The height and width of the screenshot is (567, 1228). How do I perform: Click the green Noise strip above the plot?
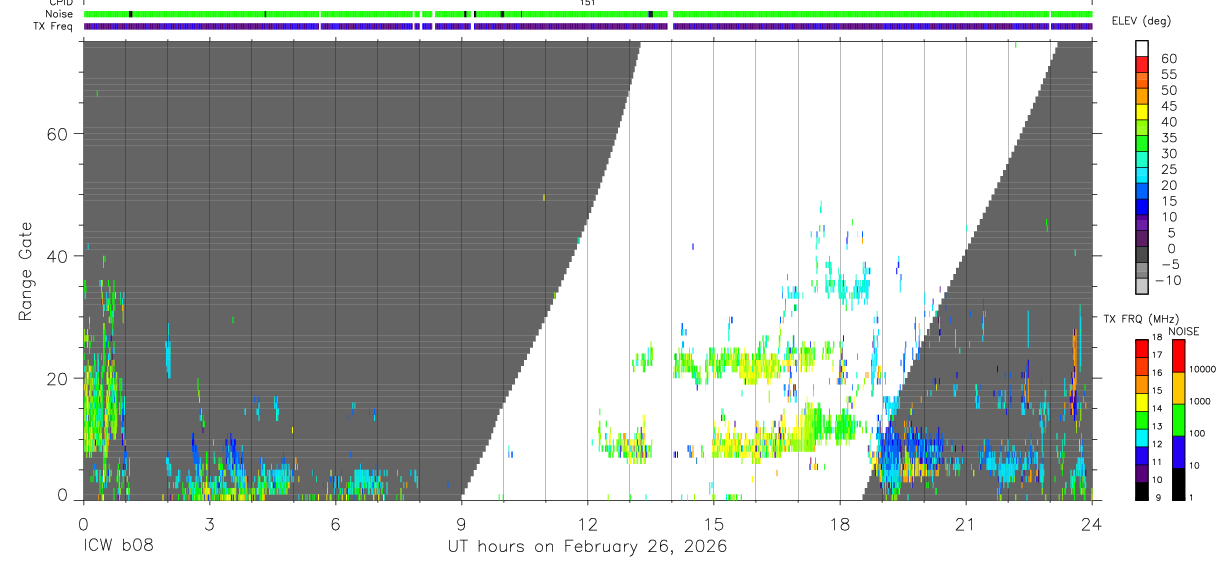coord(587,14)
